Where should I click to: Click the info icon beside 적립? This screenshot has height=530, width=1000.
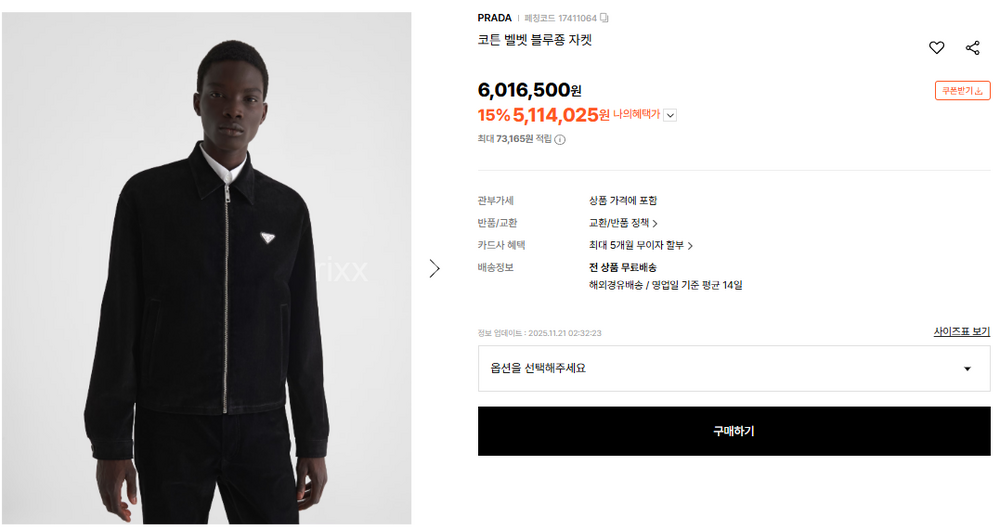point(560,139)
